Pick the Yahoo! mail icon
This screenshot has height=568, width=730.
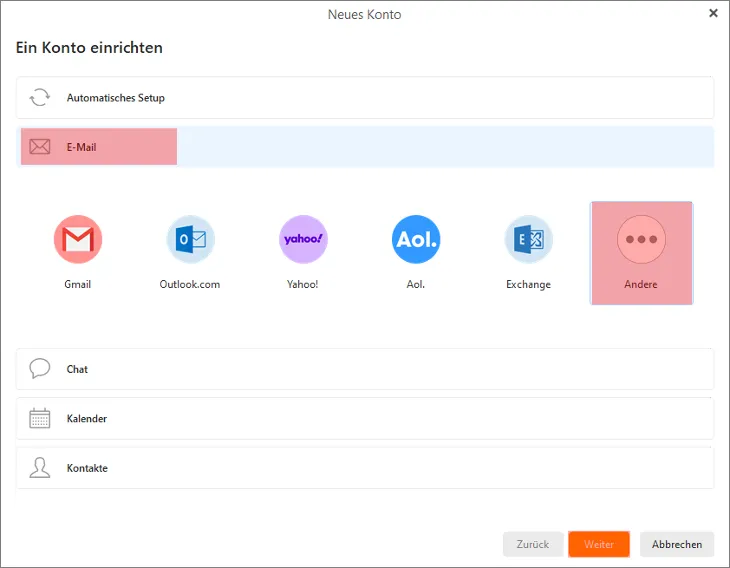[304, 239]
